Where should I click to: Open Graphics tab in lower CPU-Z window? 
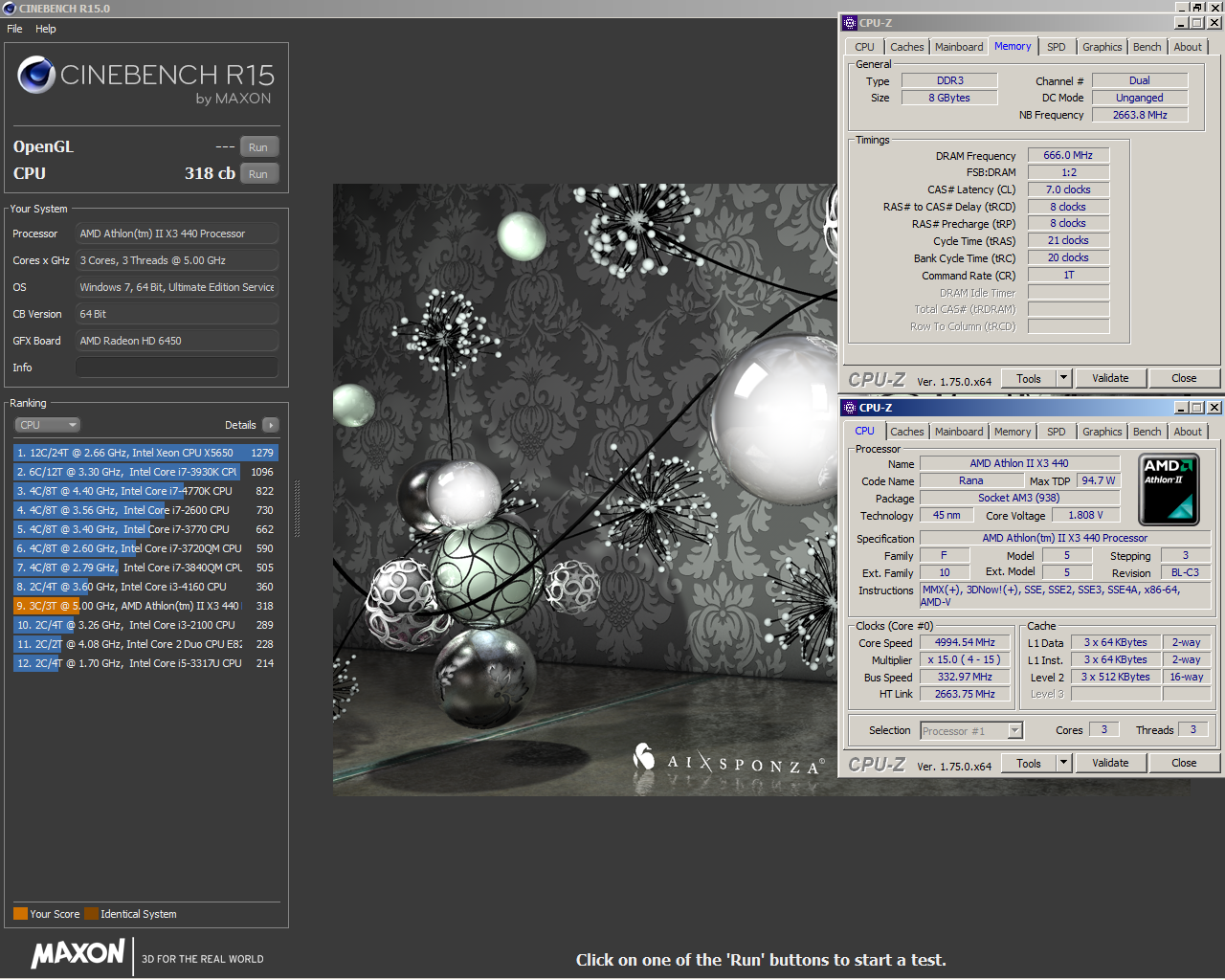point(1102,432)
